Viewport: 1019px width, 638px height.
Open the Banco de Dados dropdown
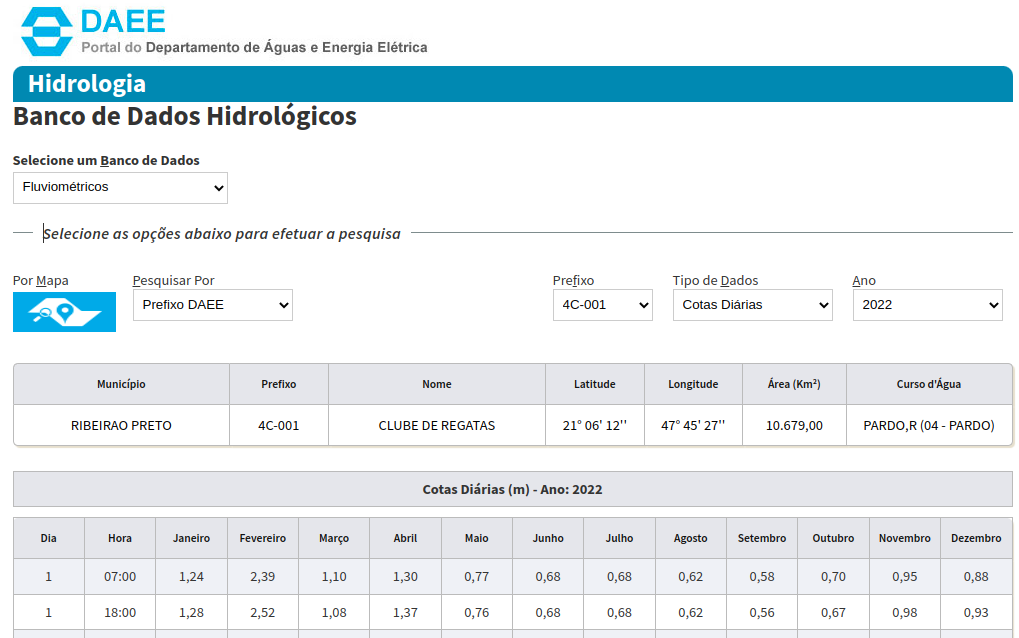120,187
